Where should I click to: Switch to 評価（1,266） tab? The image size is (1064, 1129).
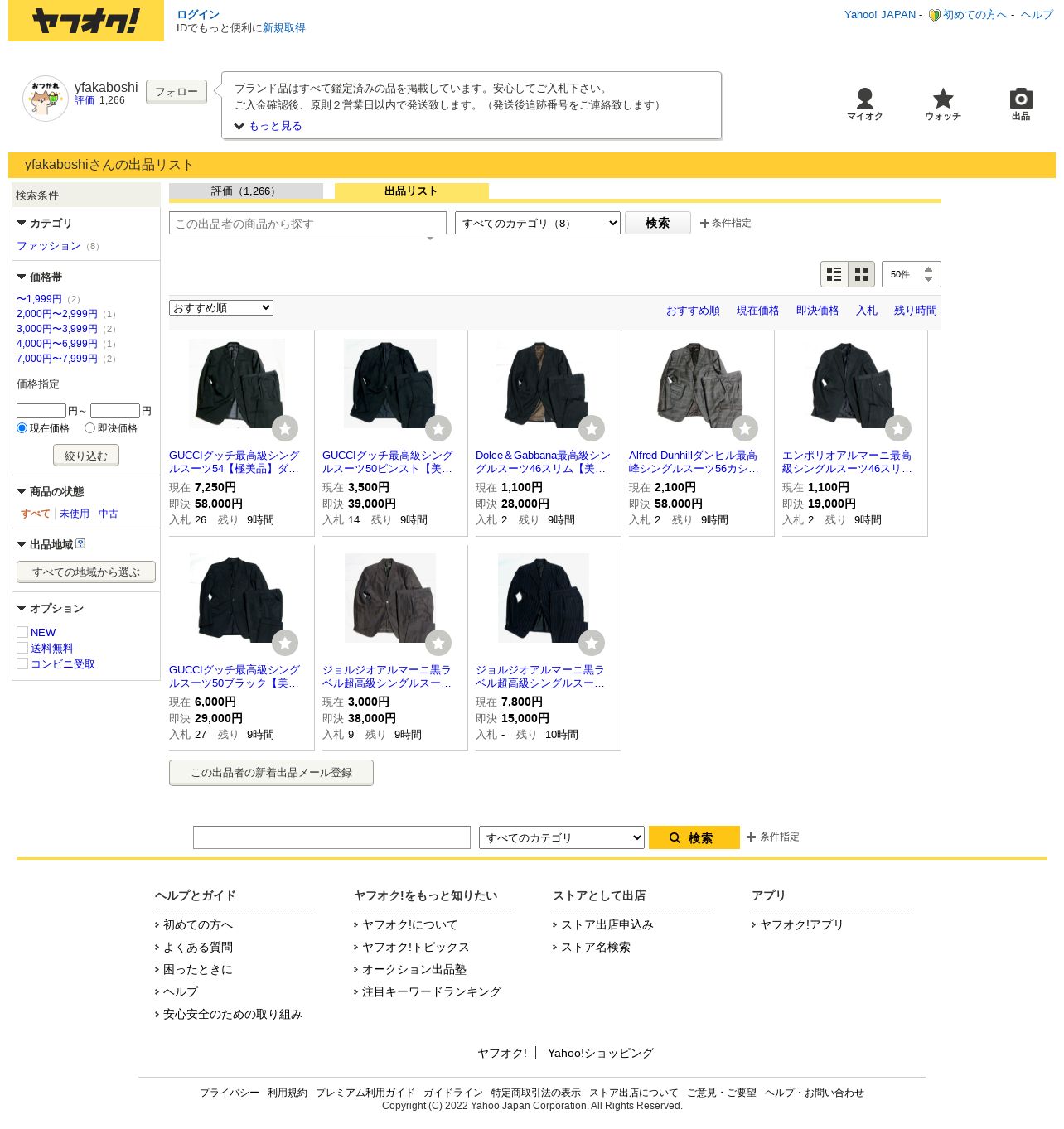click(x=246, y=191)
